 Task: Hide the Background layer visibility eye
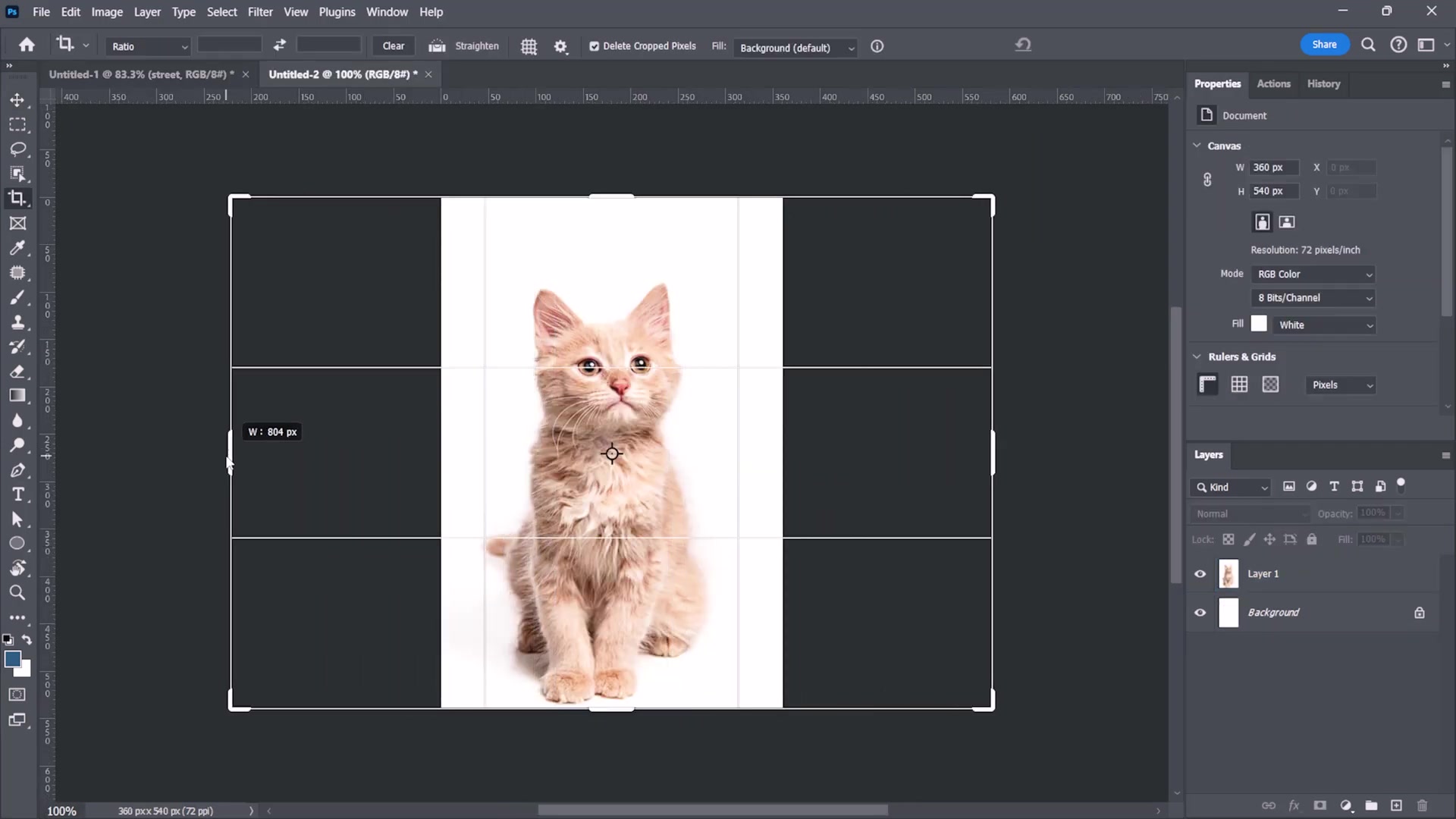point(1200,613)
